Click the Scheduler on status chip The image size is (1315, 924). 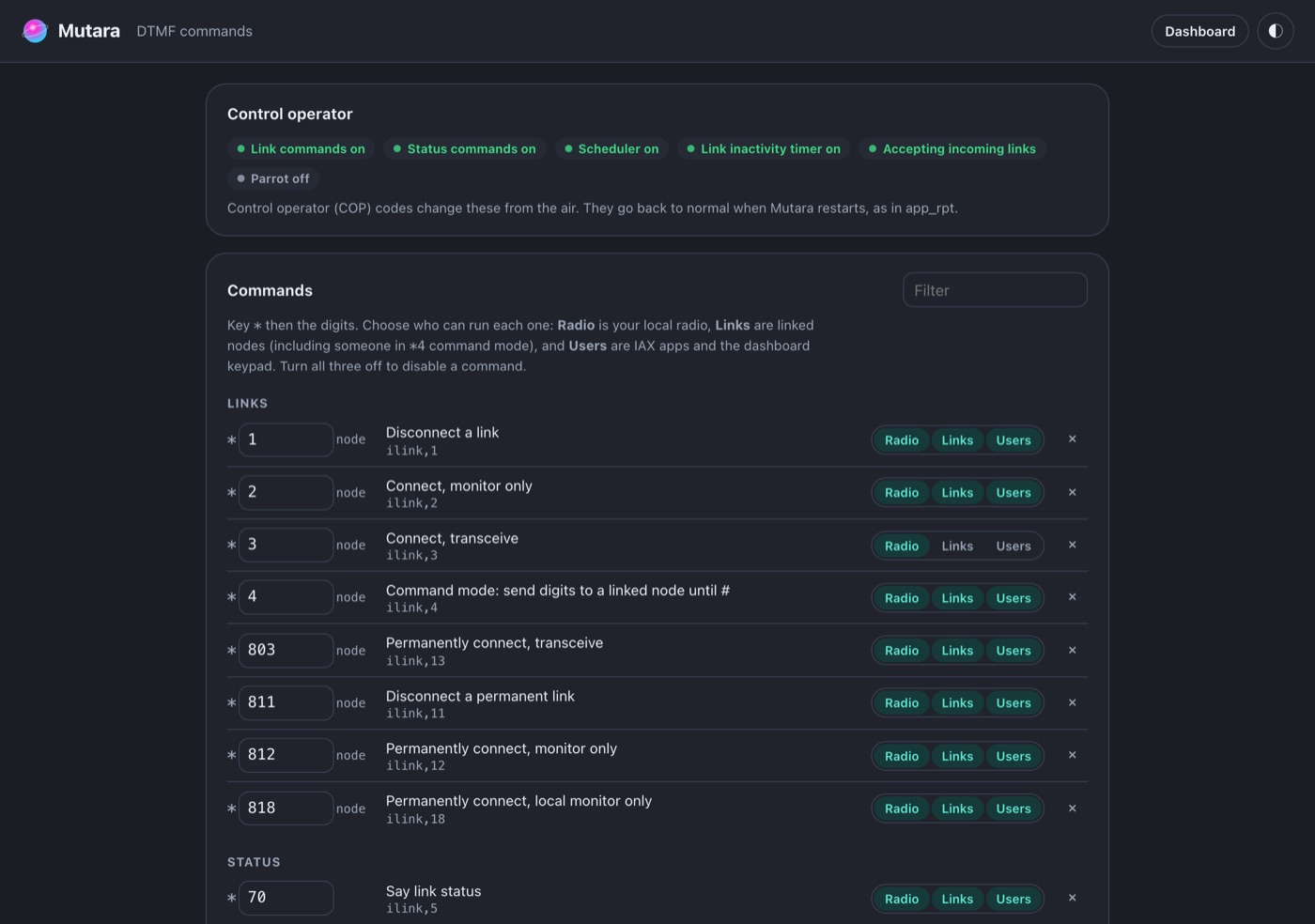click(611, 148)
